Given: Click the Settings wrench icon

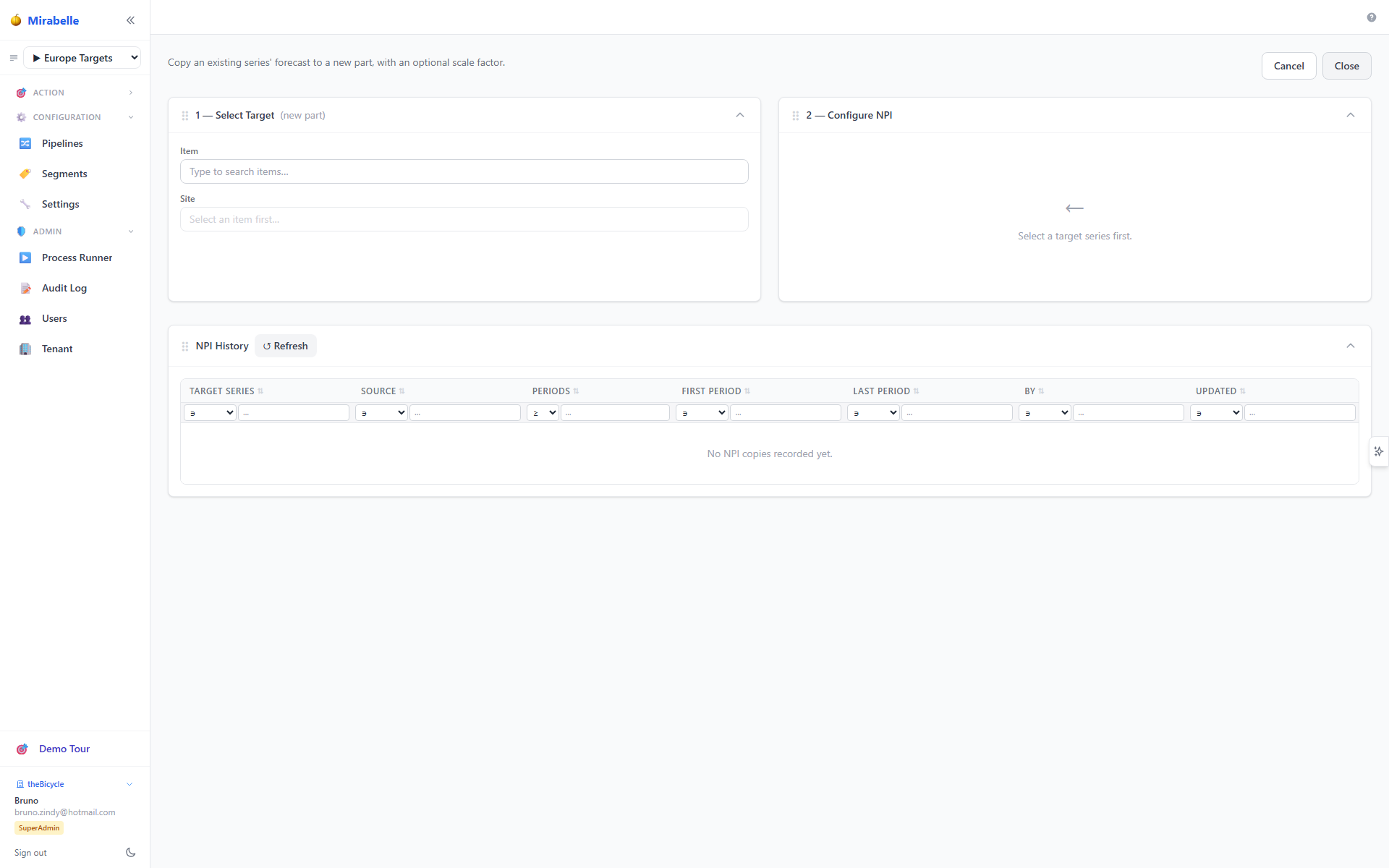Looking at the screenshot, I should (x=25, y=204).
